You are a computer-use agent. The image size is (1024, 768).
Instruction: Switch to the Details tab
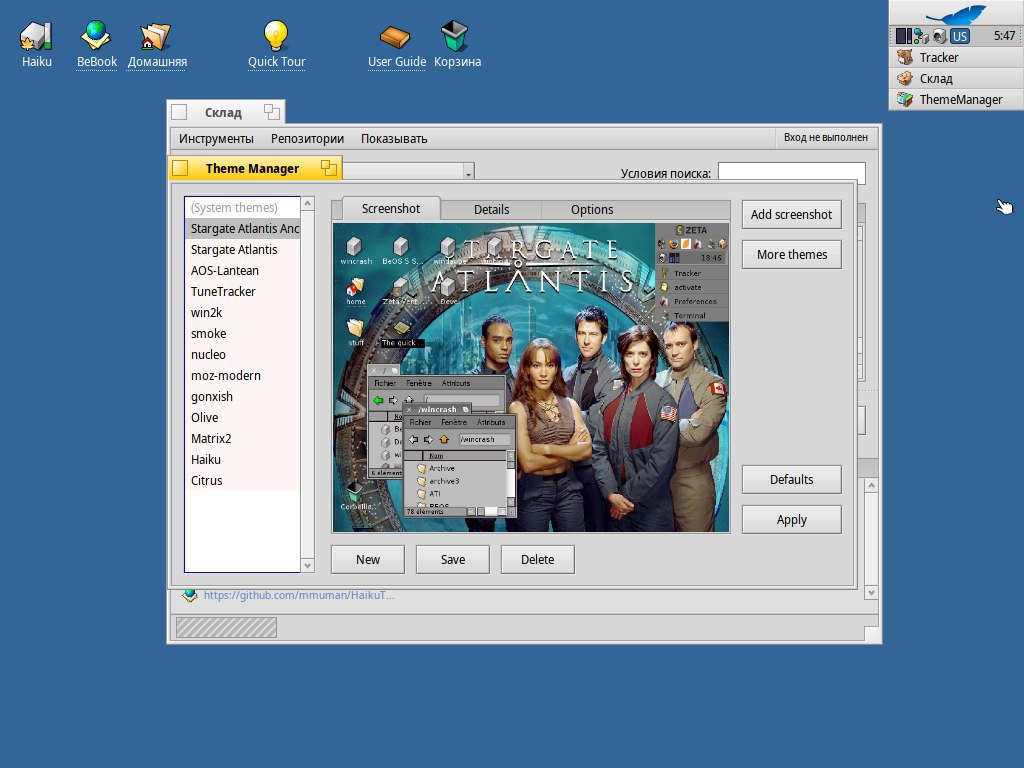point(491,210)
